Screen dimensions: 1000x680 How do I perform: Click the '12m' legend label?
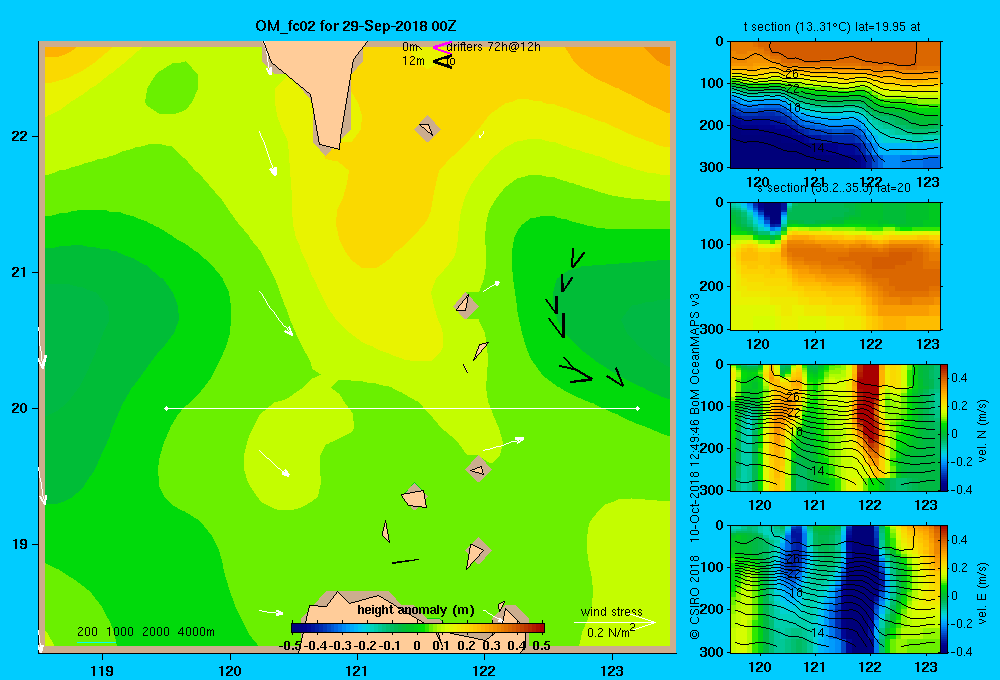(x=413, y=61)
